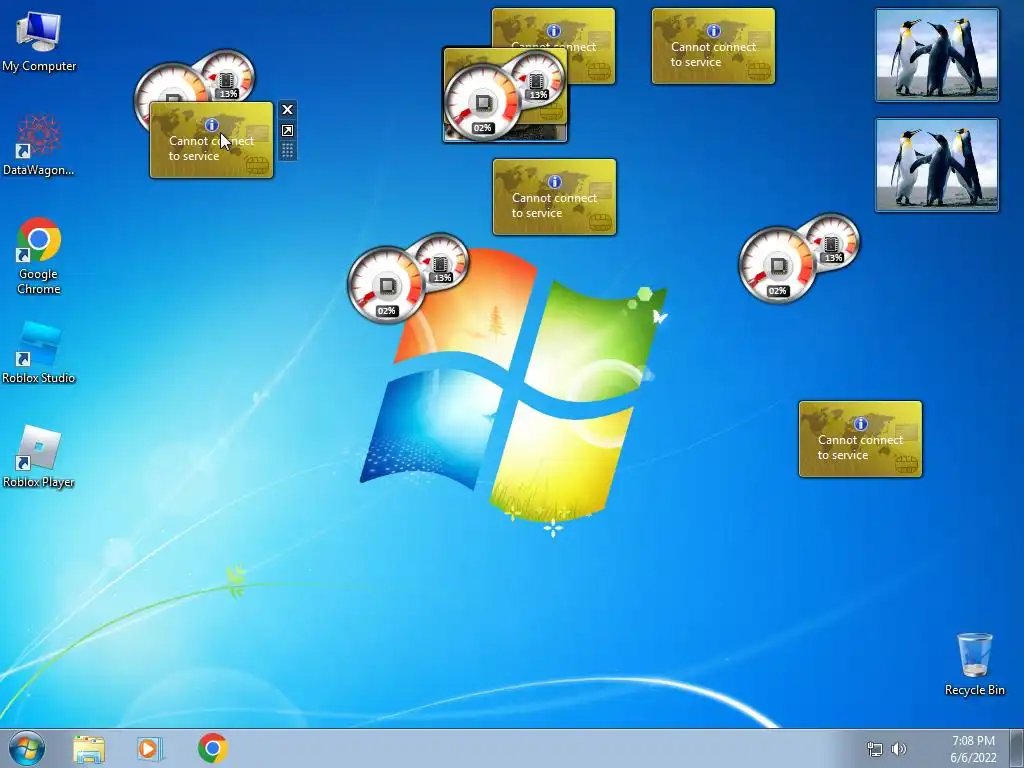
Task: Open the Roblox Player desktop shortcut
Action: (39, 456)
